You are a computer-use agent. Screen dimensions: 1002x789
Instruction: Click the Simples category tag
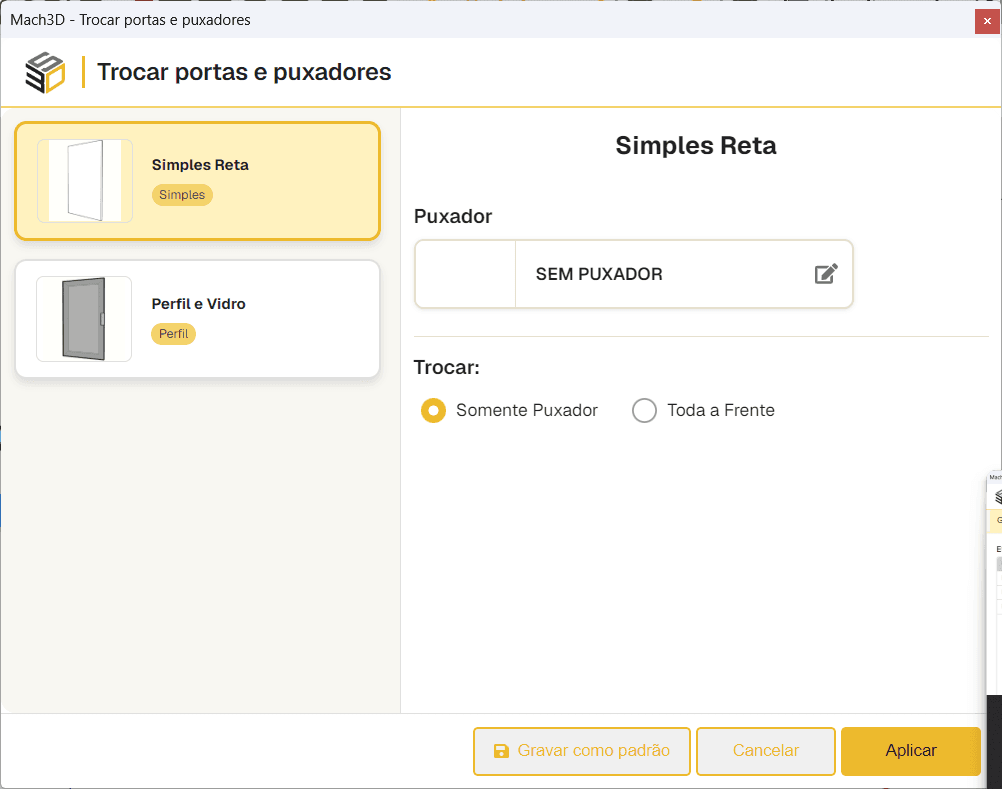coord(182,195)
